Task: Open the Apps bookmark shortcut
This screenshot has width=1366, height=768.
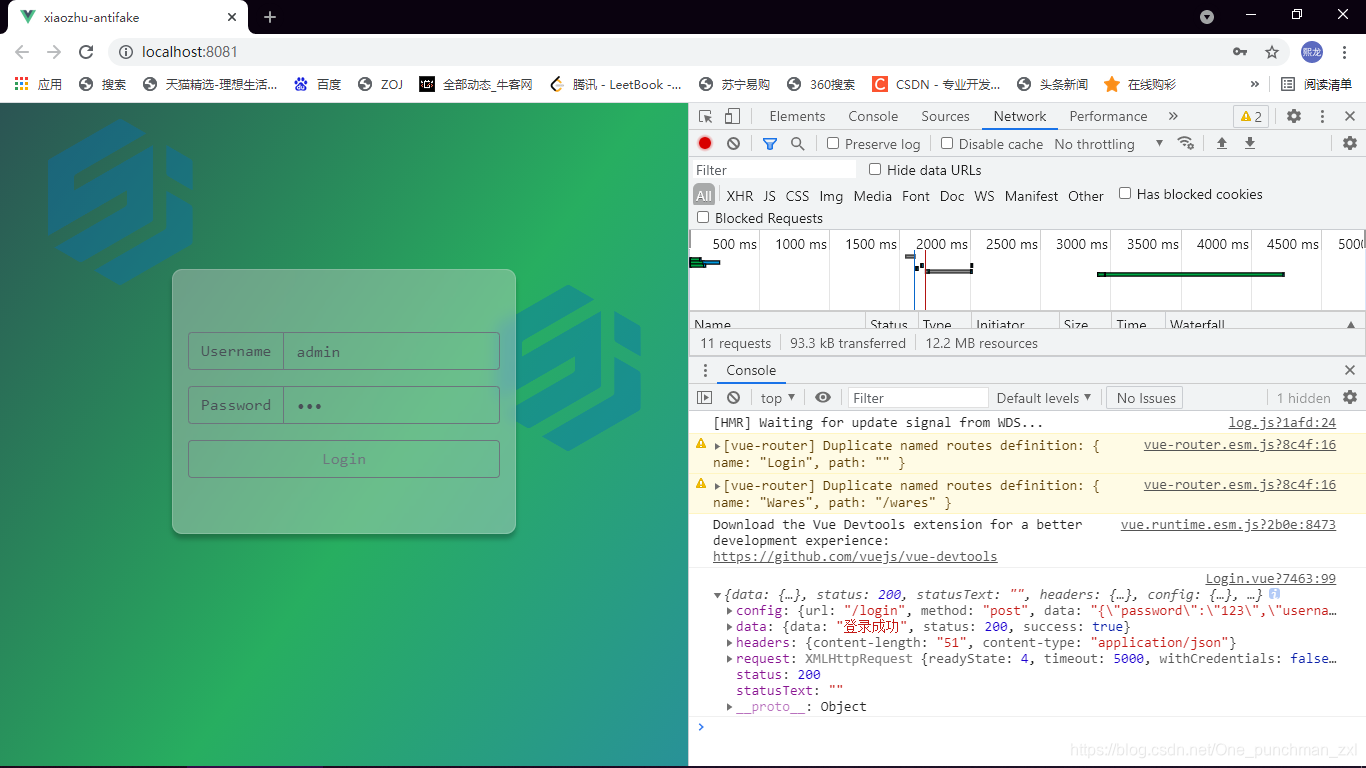Action: [x=38, y=84]
